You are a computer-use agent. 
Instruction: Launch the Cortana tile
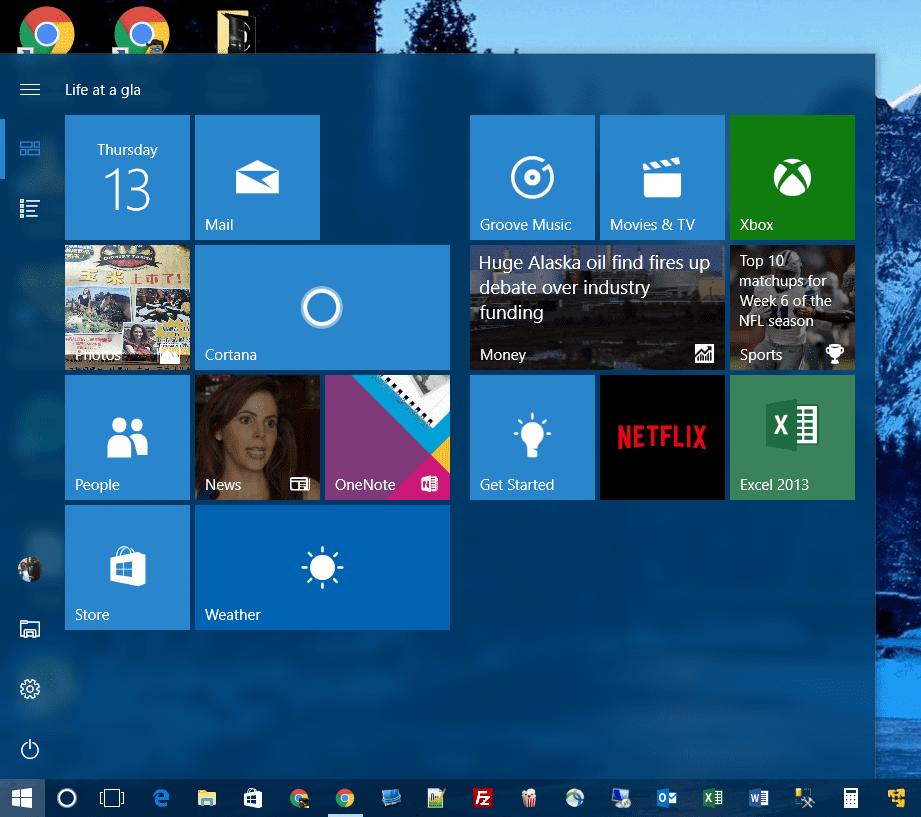point(322,307)
